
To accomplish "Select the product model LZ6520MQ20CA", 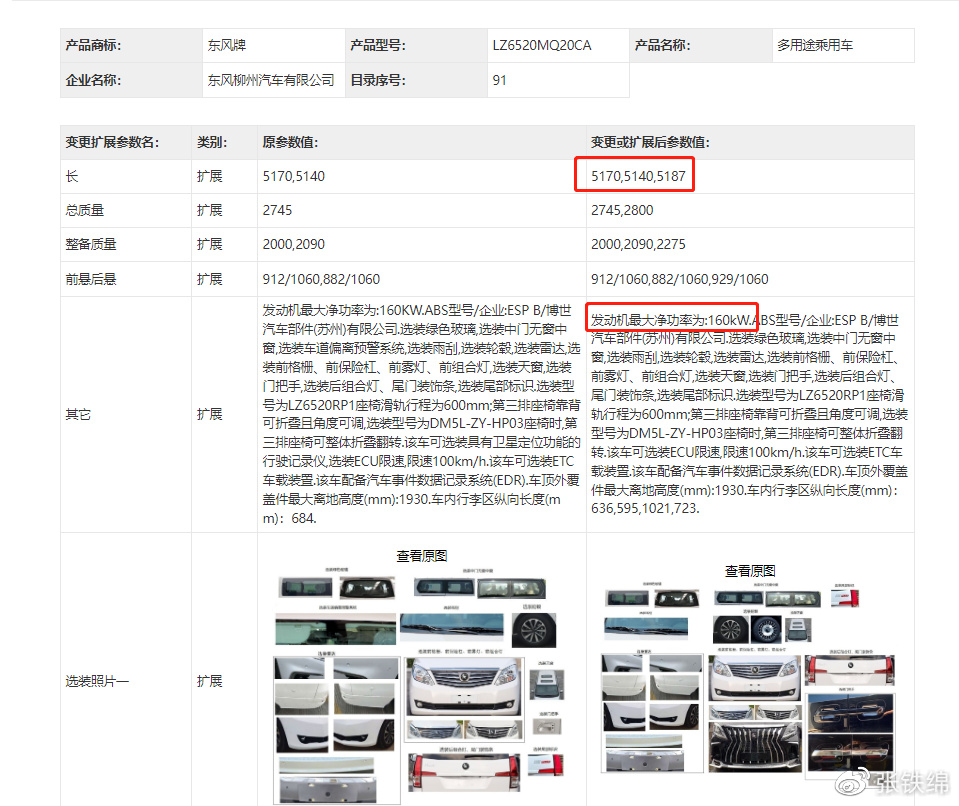I will click(x=542, y=45).
